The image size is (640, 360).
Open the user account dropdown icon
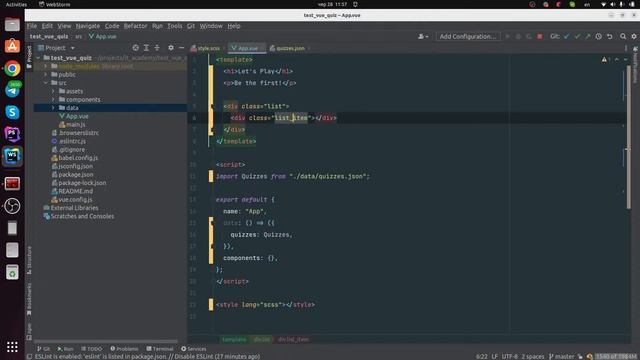tap(423, 36)
